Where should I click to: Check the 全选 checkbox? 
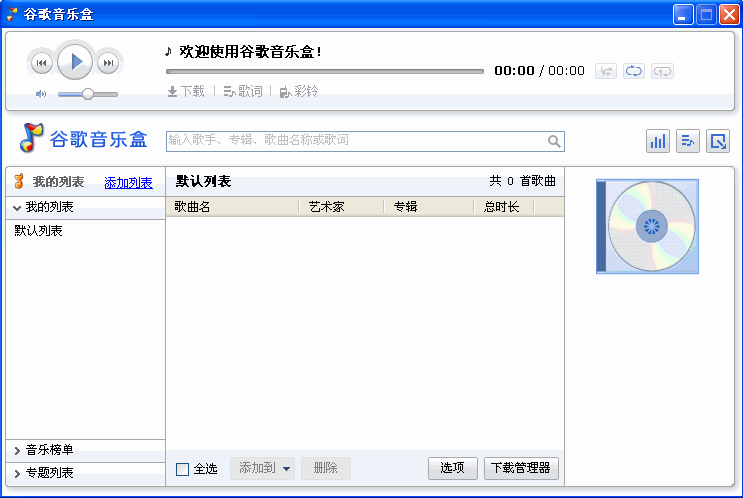click(182, 469)
